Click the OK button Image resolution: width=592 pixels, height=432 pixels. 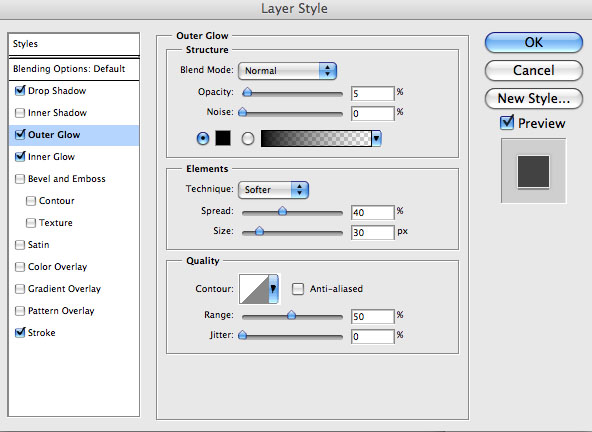pyautogui.click(x=533, y=42)
